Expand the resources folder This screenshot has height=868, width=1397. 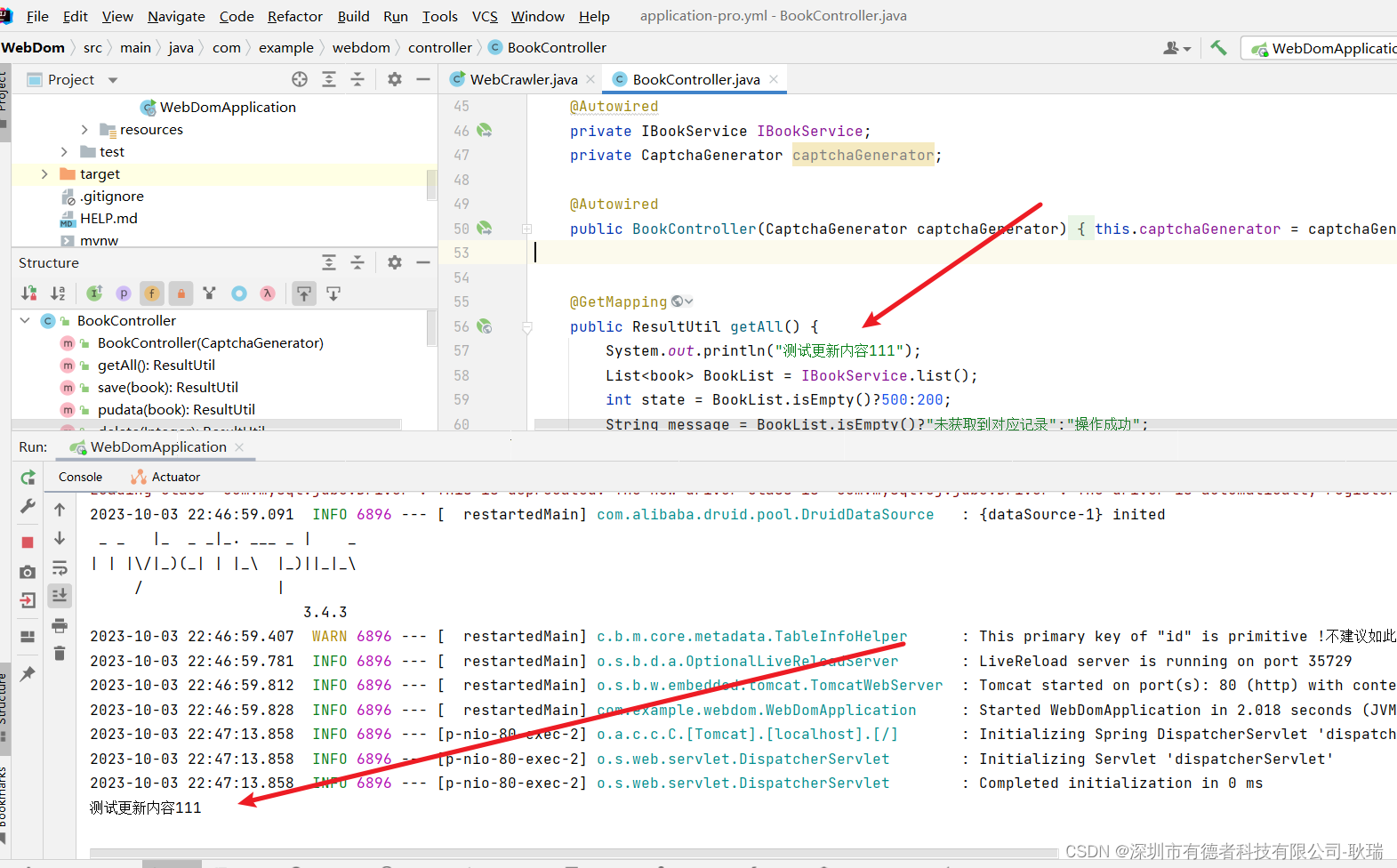click(84, 130)
